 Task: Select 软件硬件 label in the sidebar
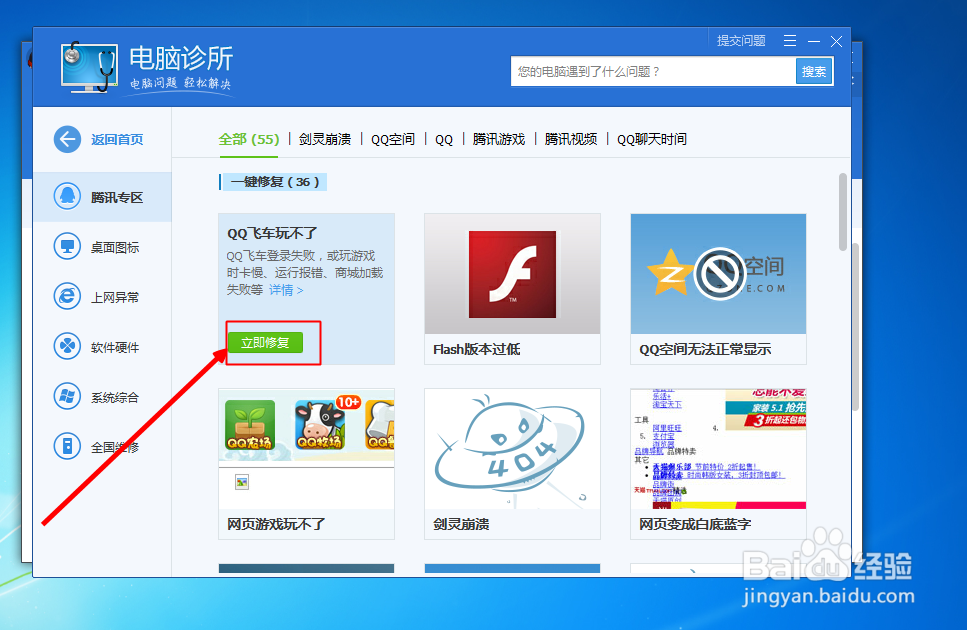click(x=115, y=347)
